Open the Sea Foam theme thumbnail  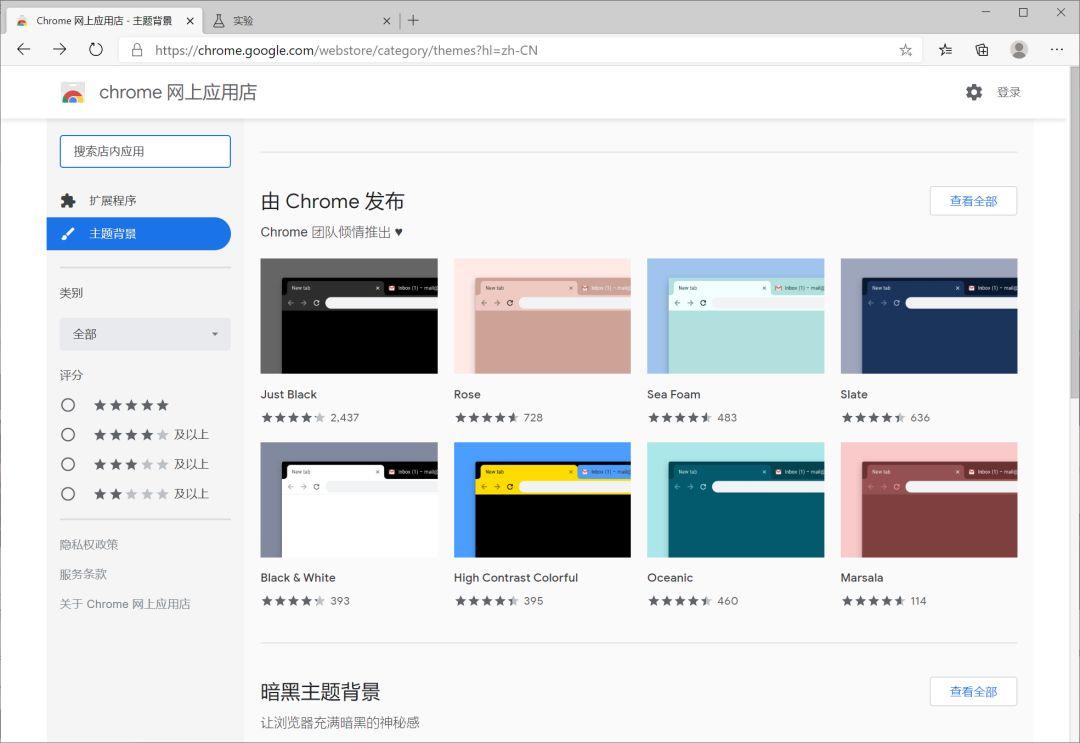pos(736,316)
